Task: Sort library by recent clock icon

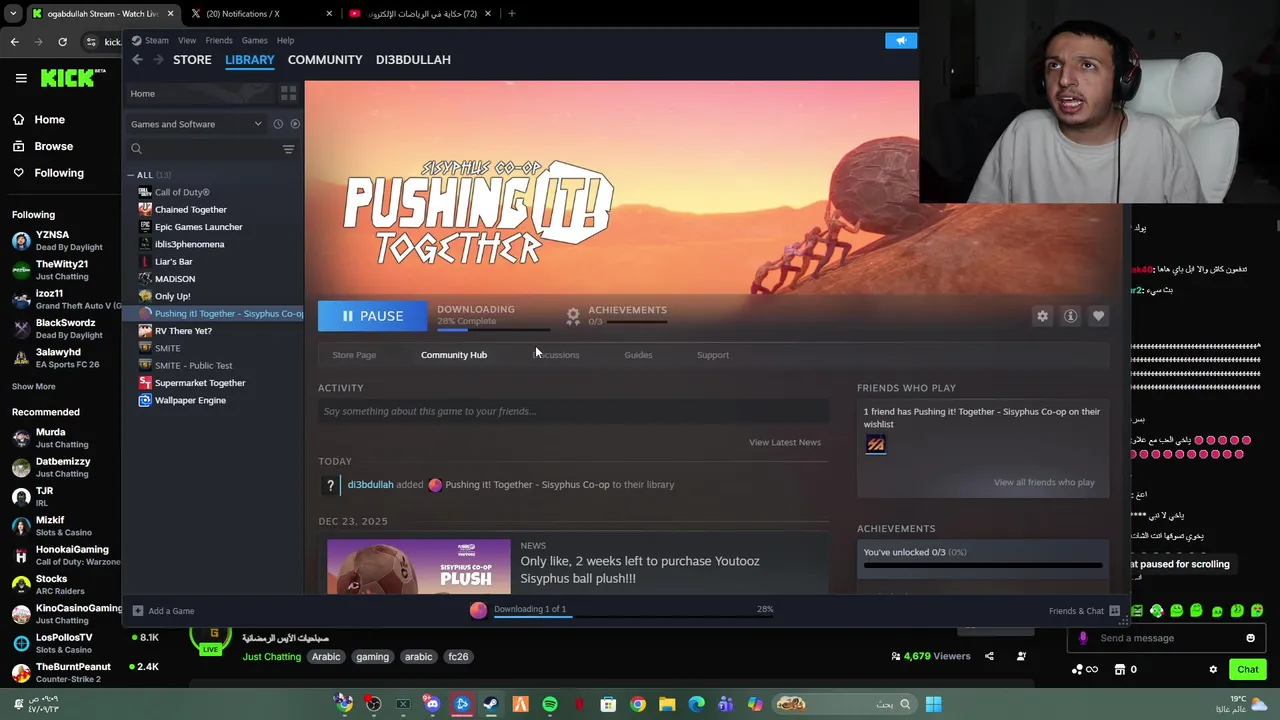Action: pos(278,124)
